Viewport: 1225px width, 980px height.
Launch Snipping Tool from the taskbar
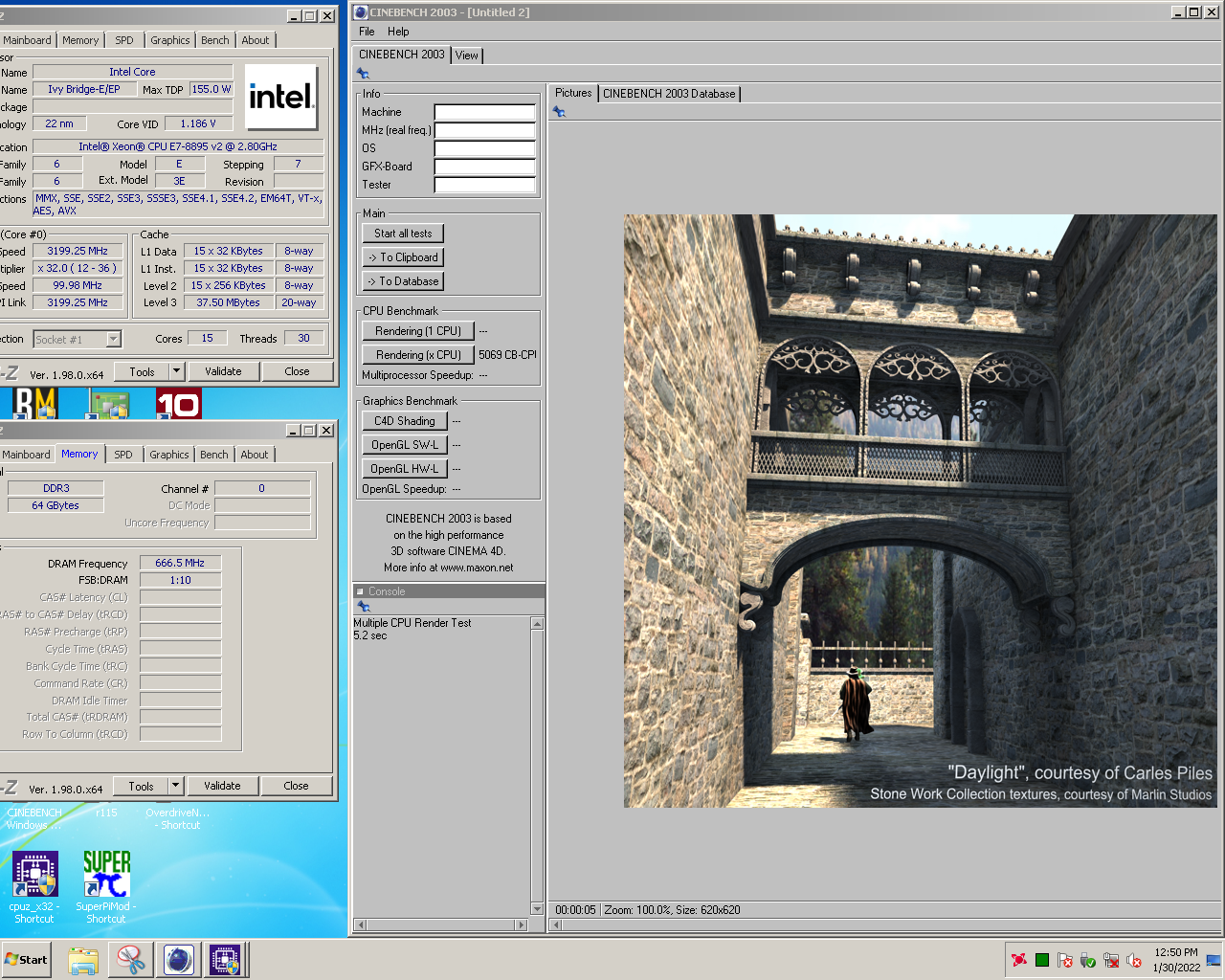[130, 960]
